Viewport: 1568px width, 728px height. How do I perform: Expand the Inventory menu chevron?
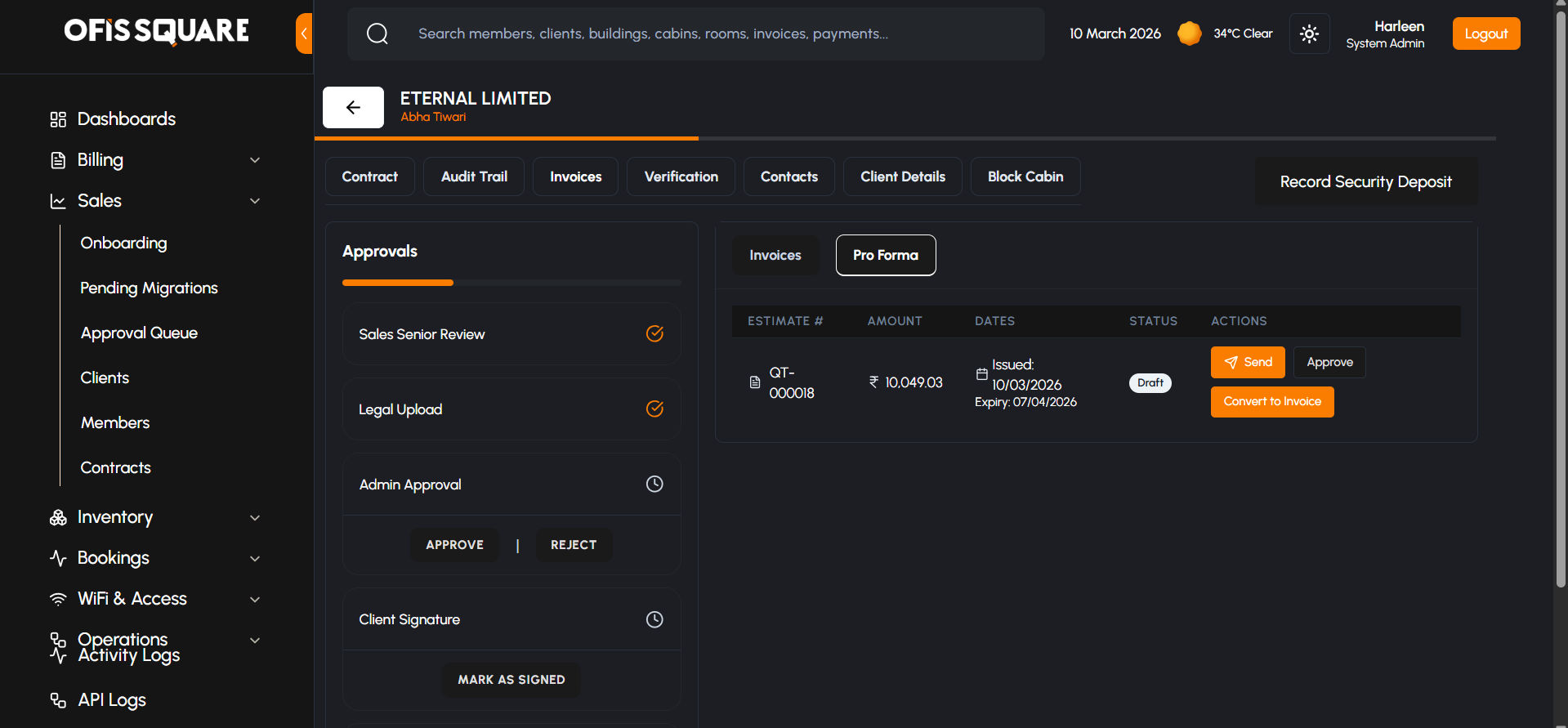255,517
